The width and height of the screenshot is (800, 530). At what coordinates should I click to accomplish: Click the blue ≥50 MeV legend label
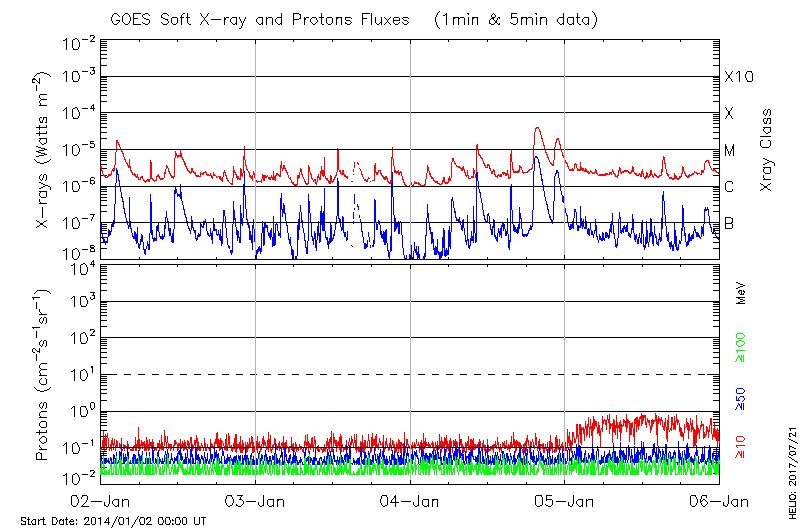[x=741, y=398]
